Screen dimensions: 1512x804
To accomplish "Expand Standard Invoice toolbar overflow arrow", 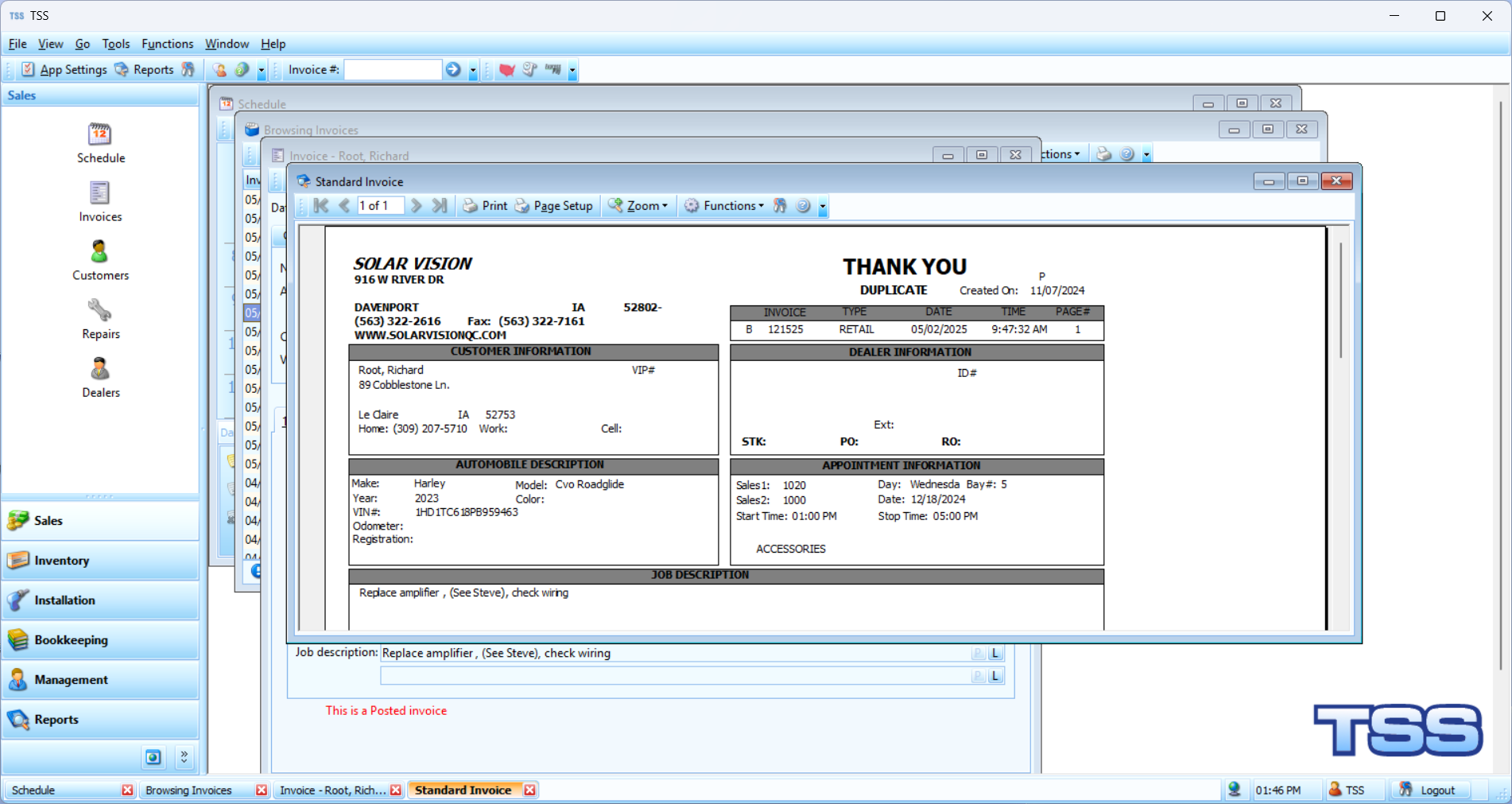I will (x=823, y=207).
